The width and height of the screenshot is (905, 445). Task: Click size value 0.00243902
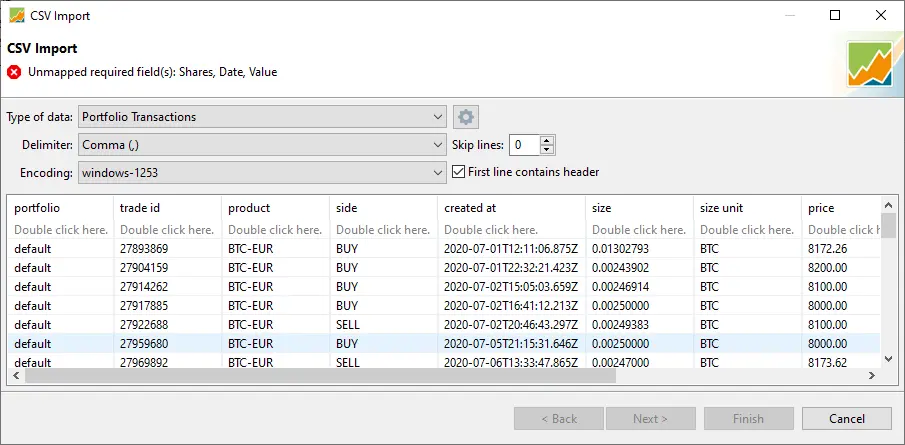(x=620, y=268)
